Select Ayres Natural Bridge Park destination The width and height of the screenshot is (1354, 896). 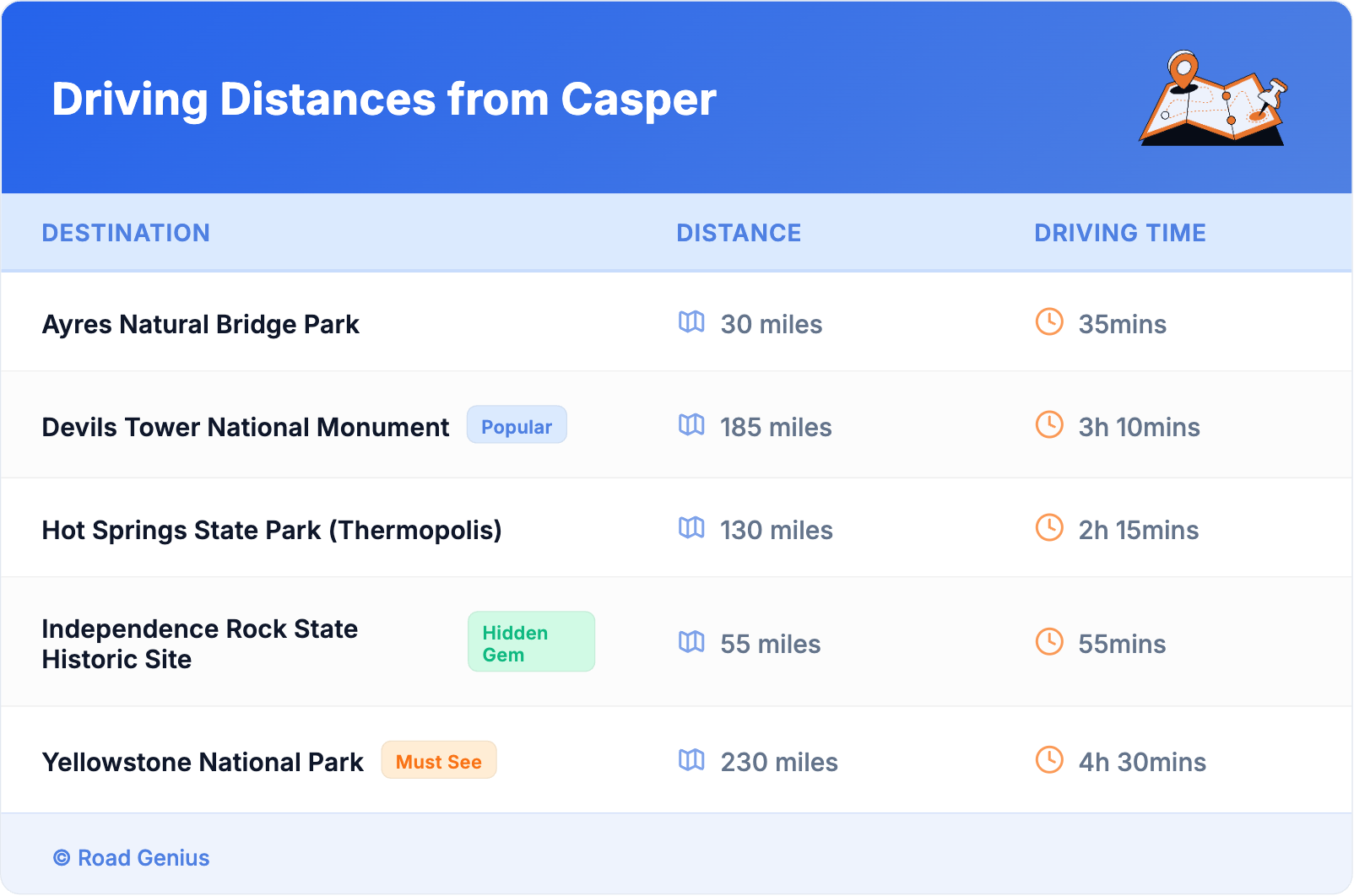[x=201, y=325]
